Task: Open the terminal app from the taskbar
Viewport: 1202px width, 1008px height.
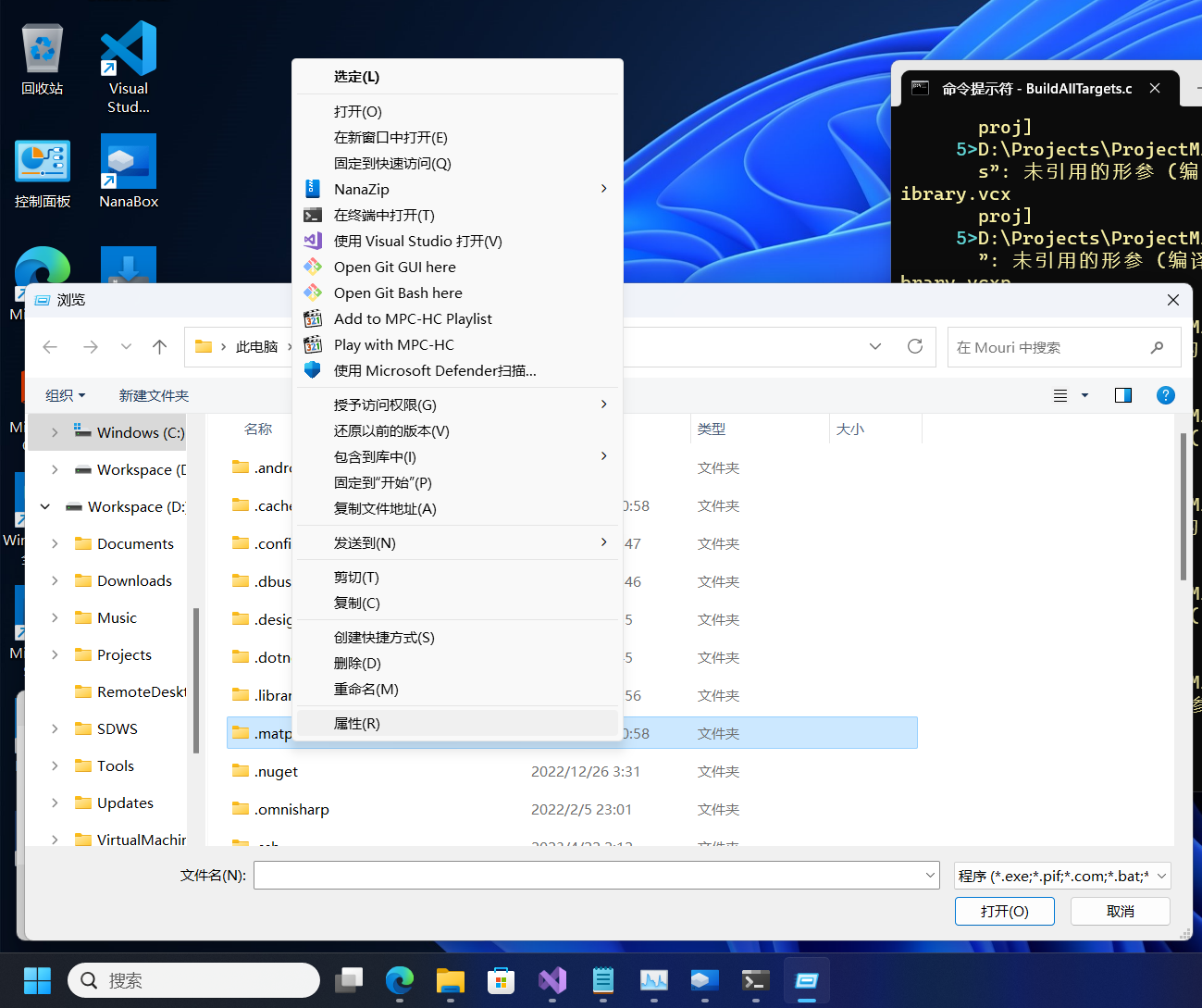Action: click(755, 979)
